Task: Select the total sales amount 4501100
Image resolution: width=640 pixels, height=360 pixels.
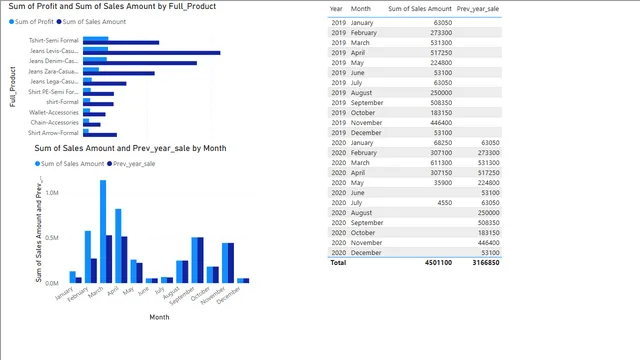Action: [438, 263]
